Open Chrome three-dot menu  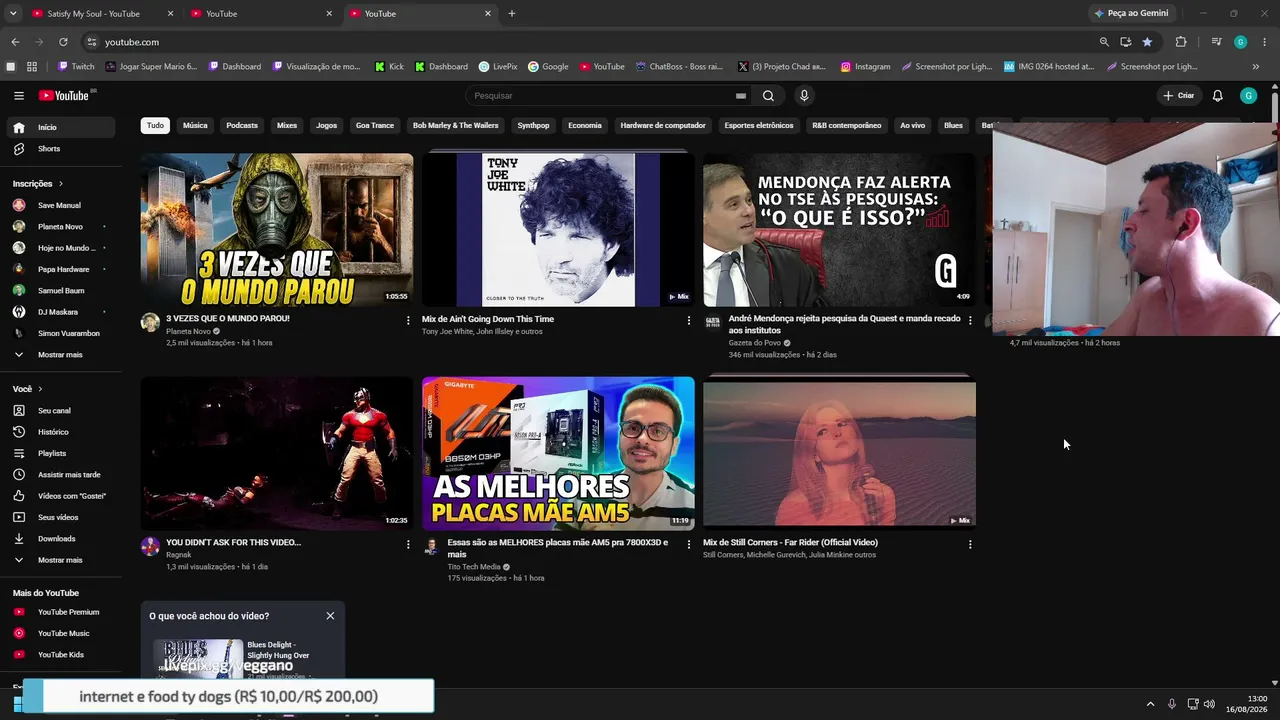coord(1265,42)
